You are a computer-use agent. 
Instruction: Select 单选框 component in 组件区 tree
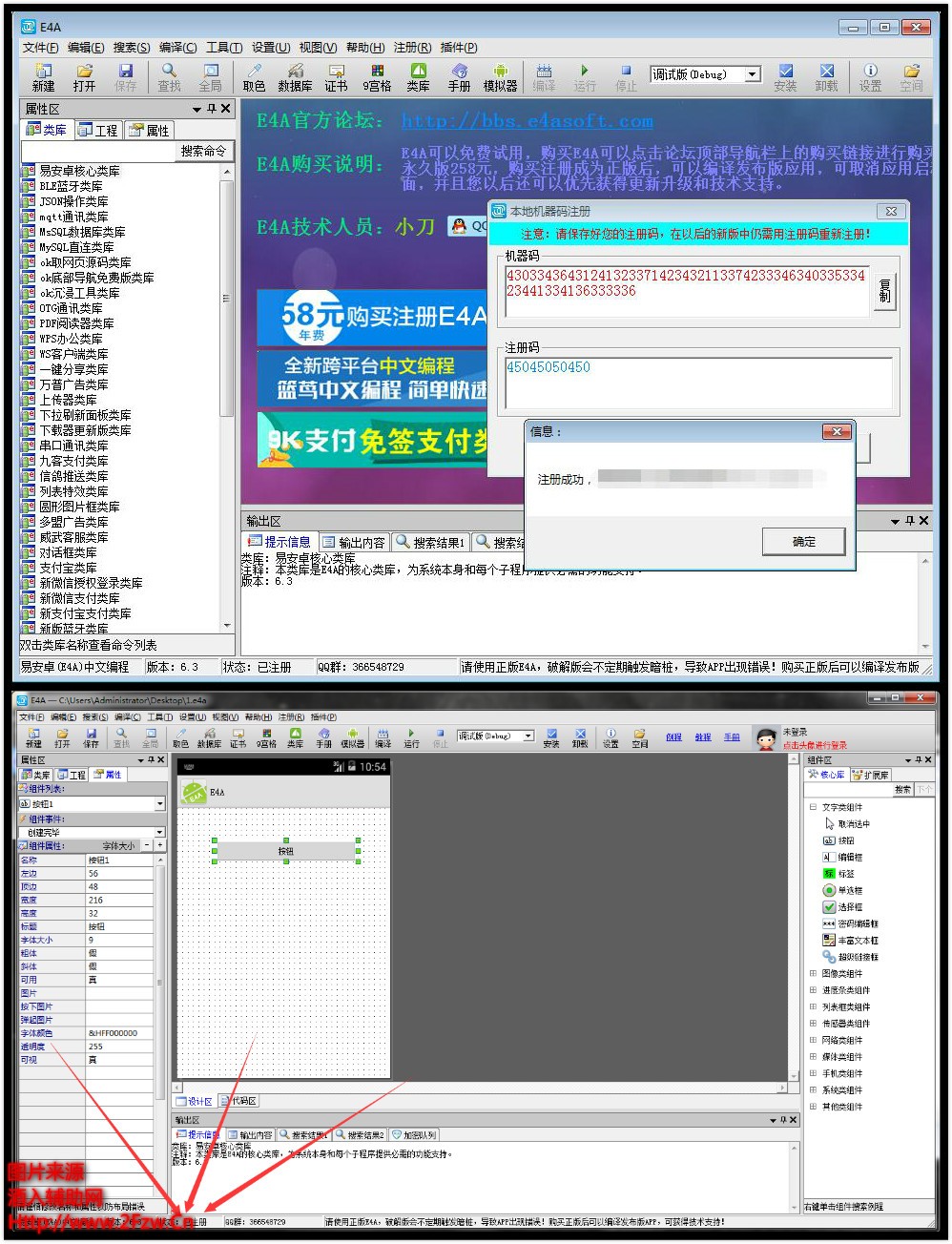tap(841, 890)
